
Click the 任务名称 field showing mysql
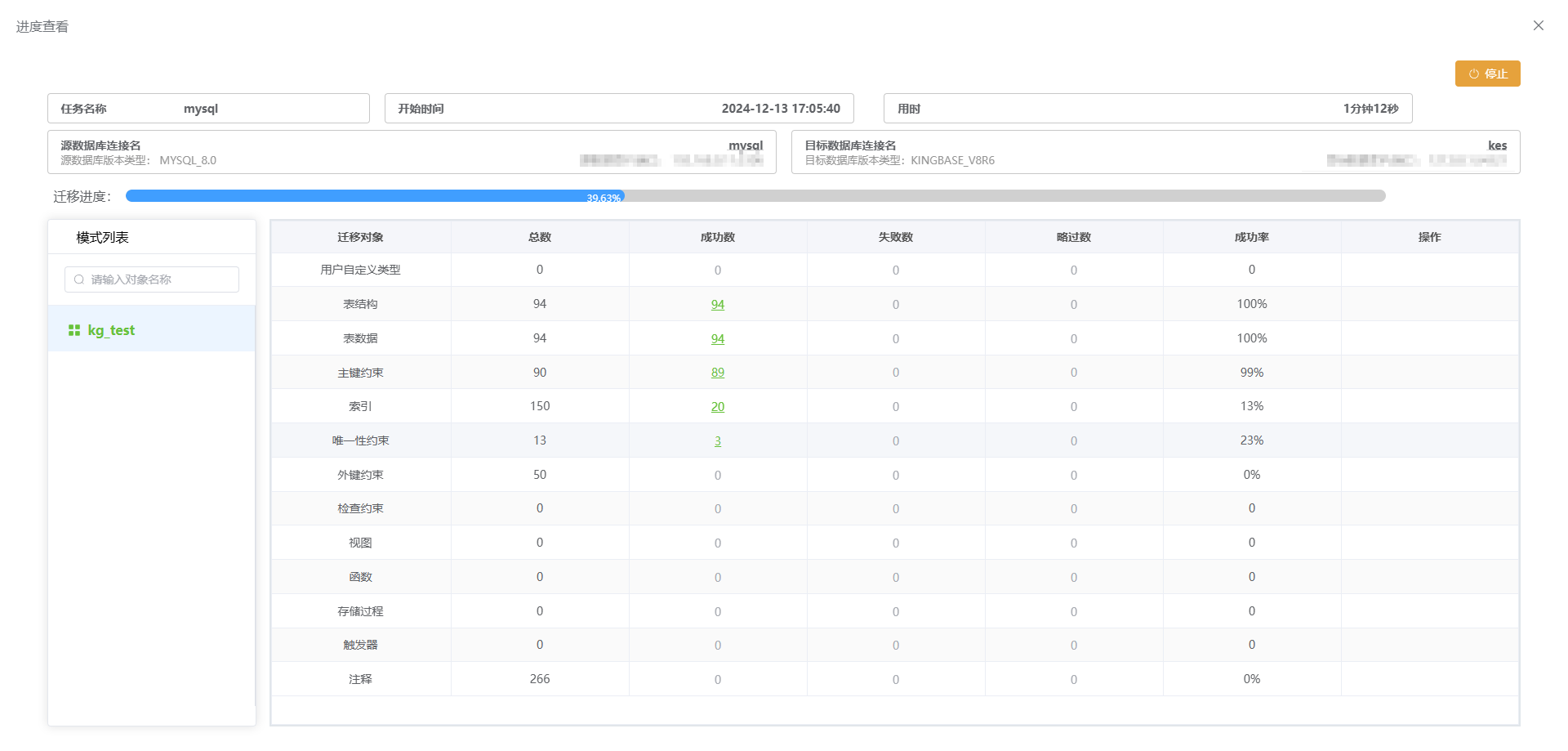pyautogui.click(x=208, y=109)
